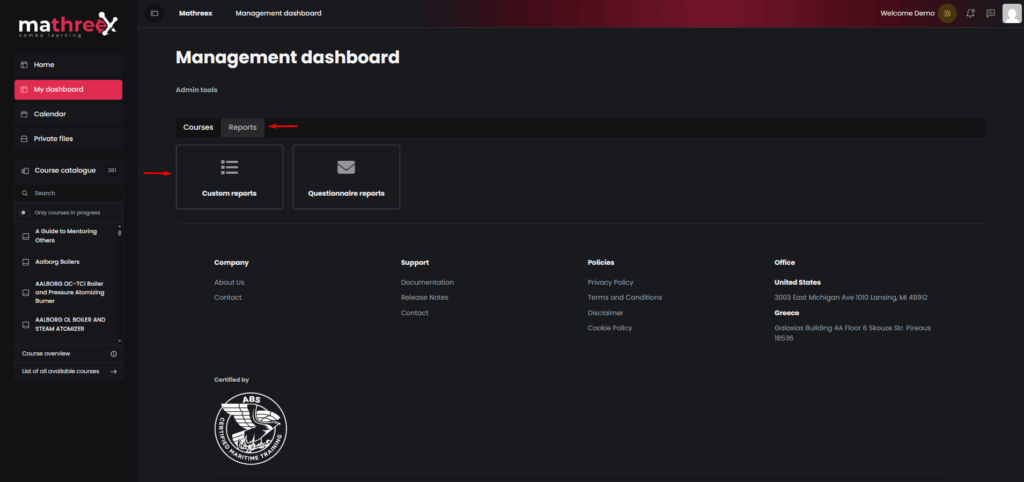Open Terms and Conditions link

[625, 298]
